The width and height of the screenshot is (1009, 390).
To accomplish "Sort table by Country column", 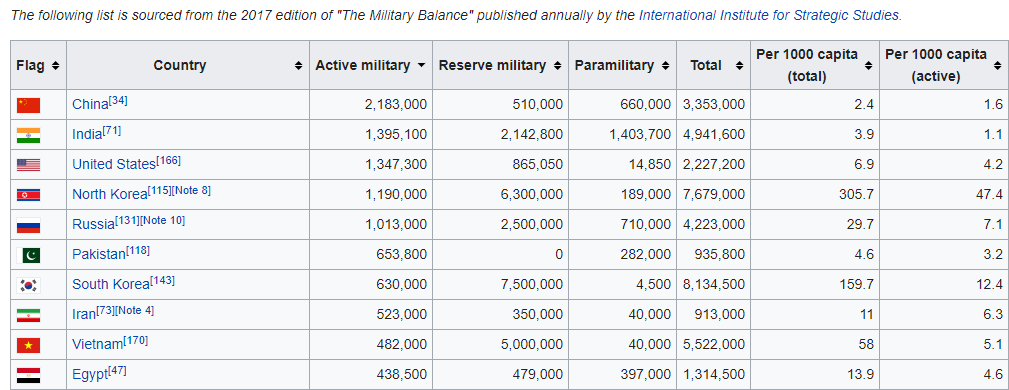I will click(x=299, y=65).
